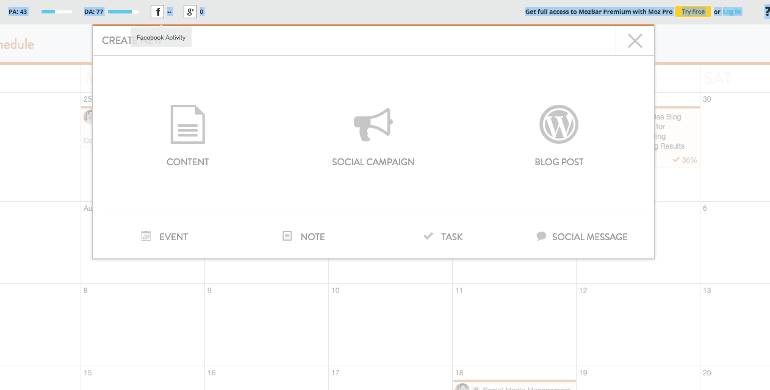Select calendar day 16
Image resolution: width=770 pixels, height=390 pixels.
[x=266, y=378]
